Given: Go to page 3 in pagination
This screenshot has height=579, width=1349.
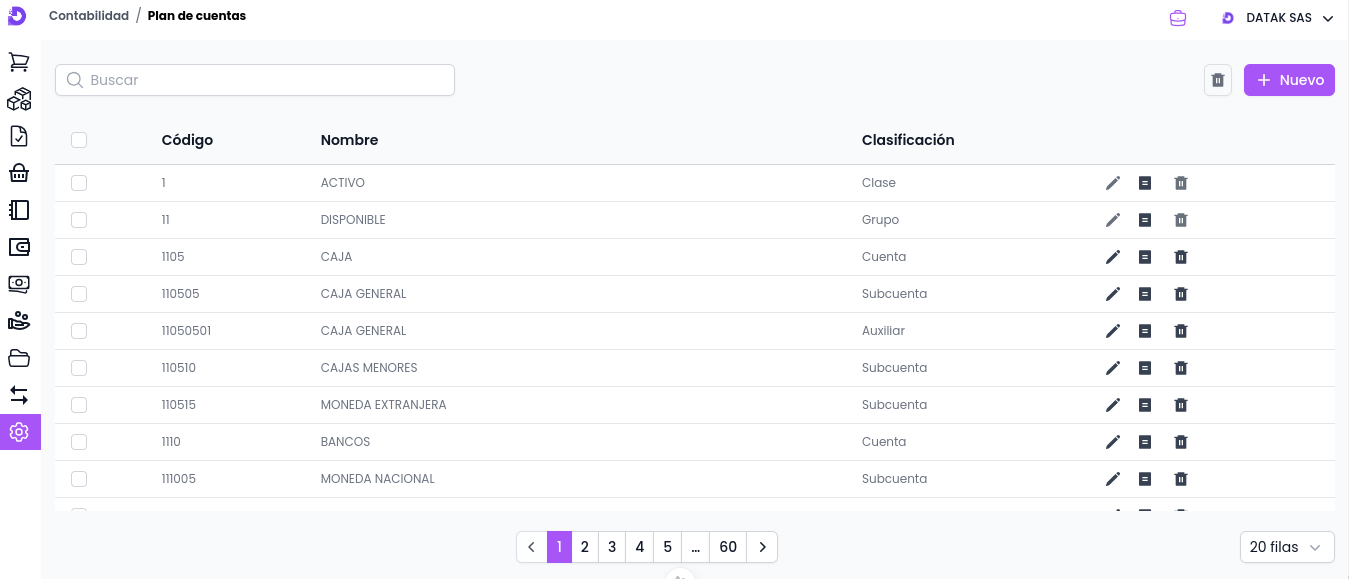Looking at the screenshot, I should pos(612,547).
